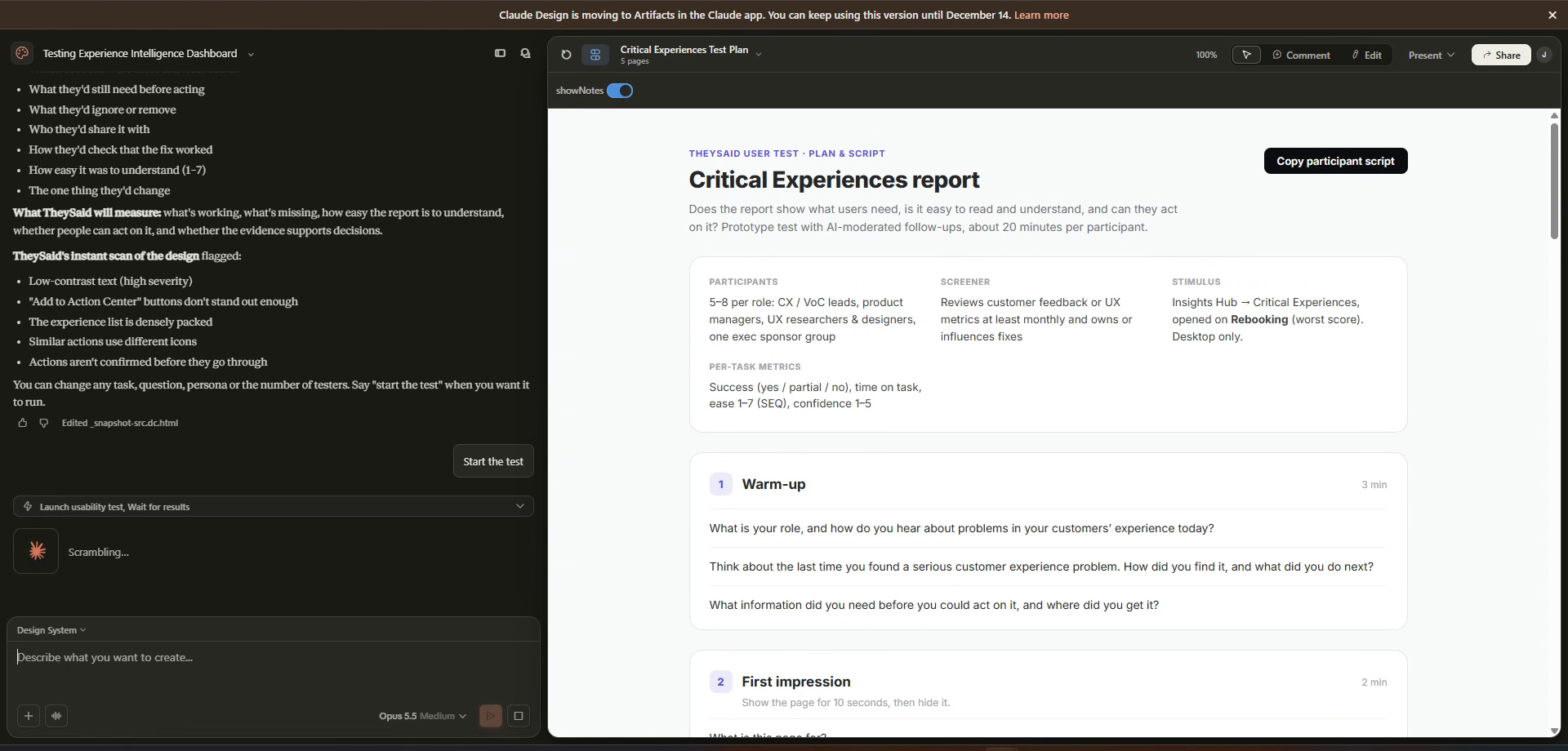This screenshot has height=751, width=1568.
Task: Click the voice waveform input icon
Action: point(56,716)
